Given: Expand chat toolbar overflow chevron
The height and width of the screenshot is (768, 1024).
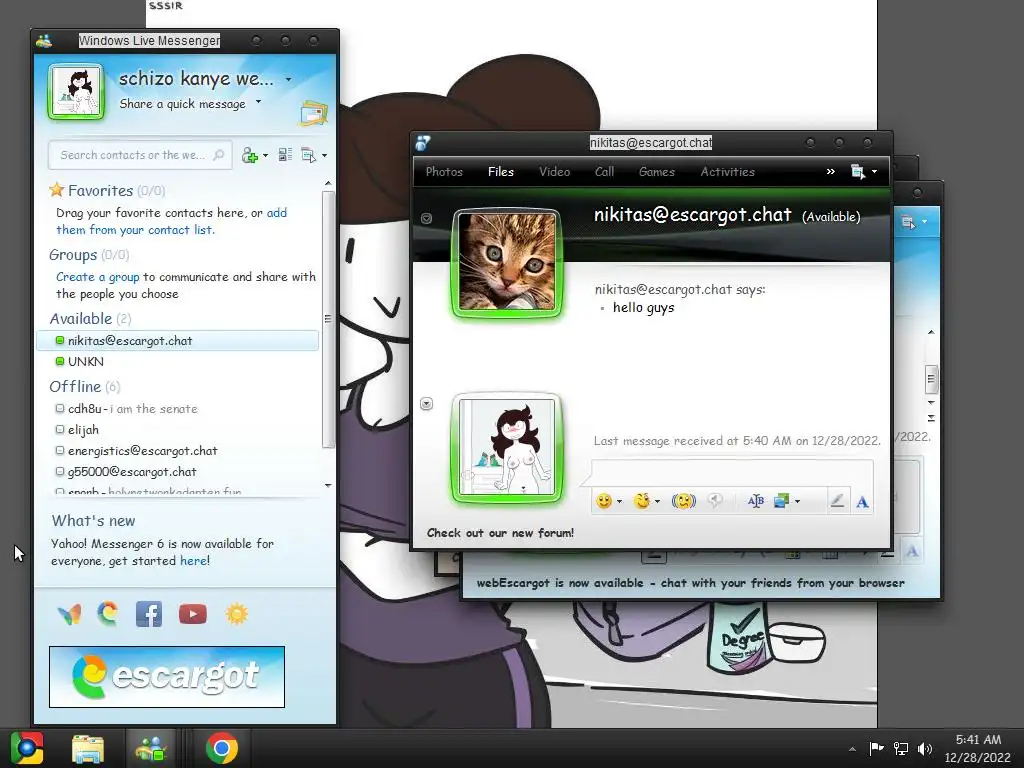Looking at the screenshot, I should (x=831, y=171).
